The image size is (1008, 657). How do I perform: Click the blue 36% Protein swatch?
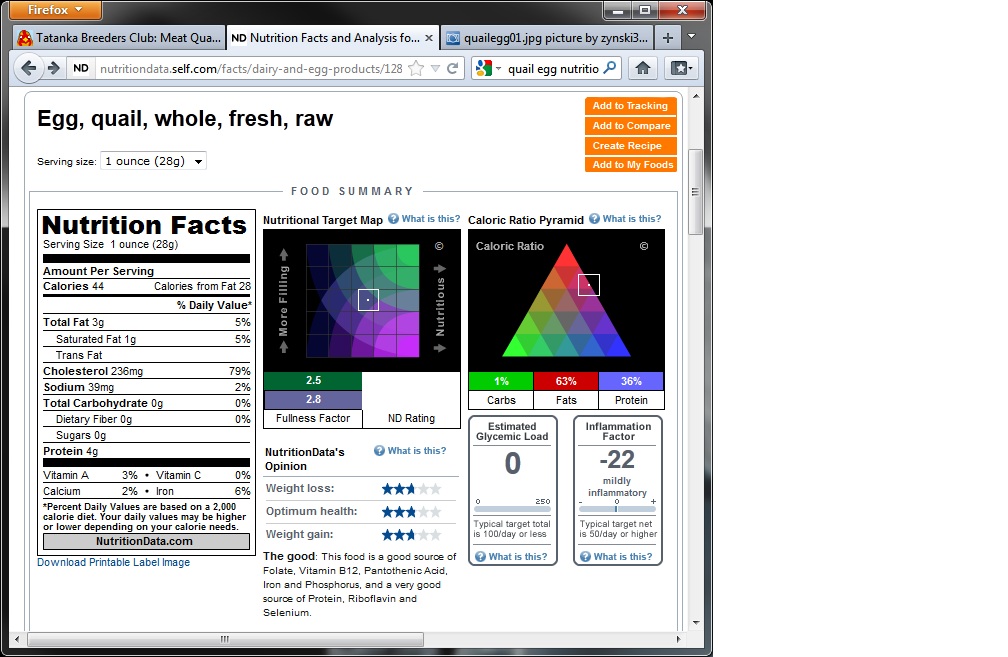point(631,381)
